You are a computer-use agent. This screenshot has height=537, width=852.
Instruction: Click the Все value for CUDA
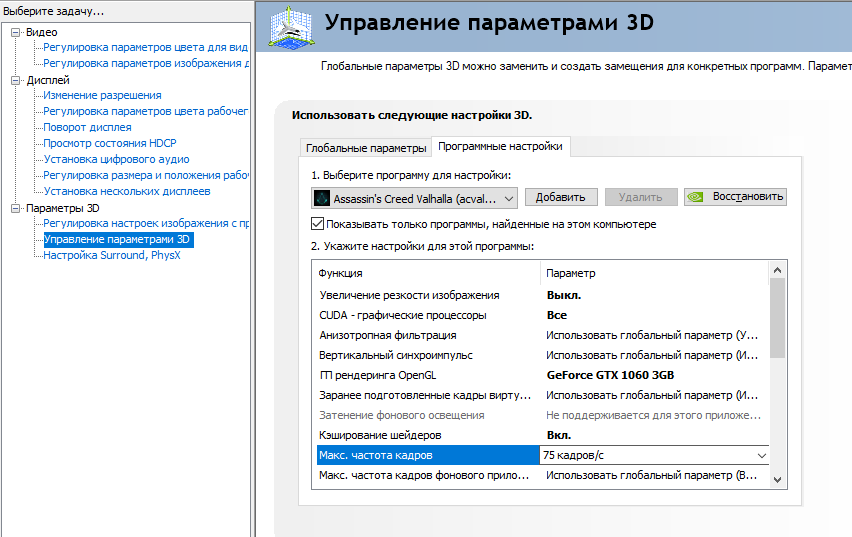click(x=556, y=315)
